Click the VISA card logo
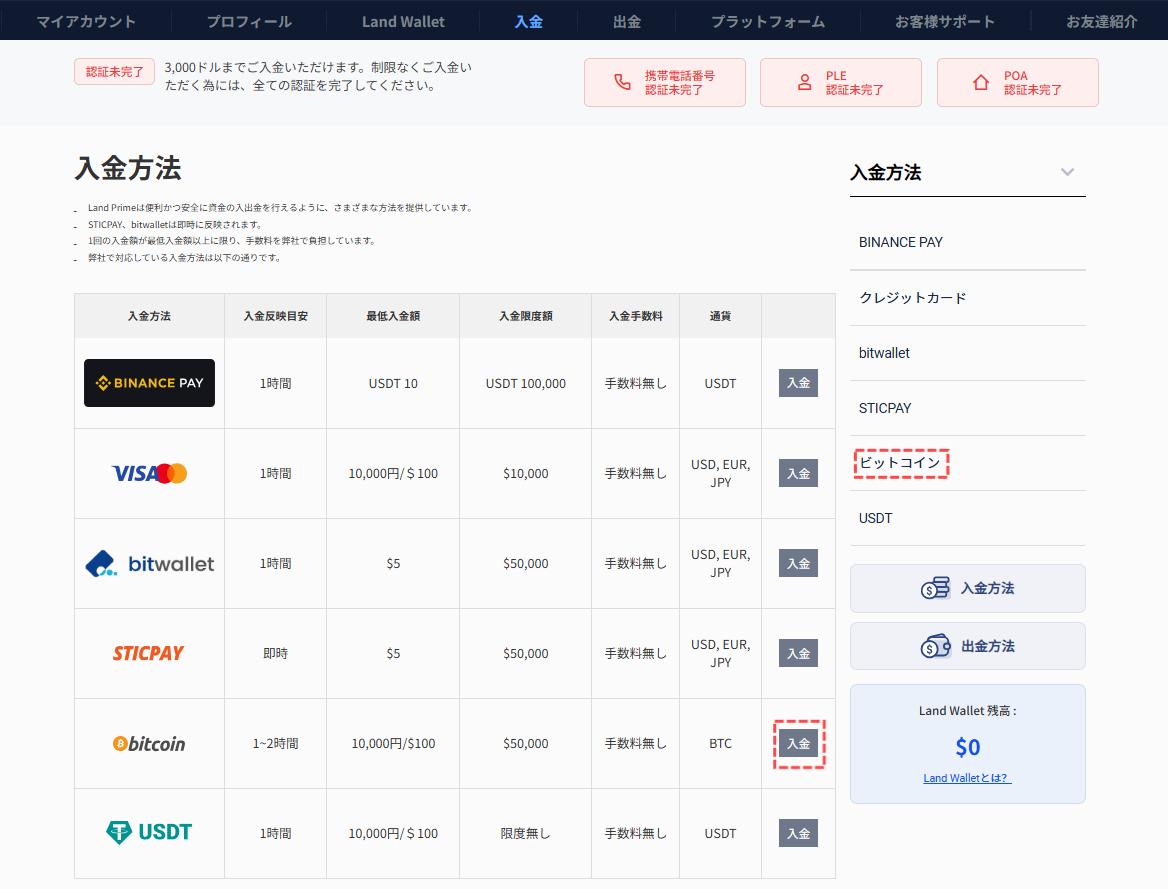Viewport: 1168px width, 889px height. click(149, 472)
